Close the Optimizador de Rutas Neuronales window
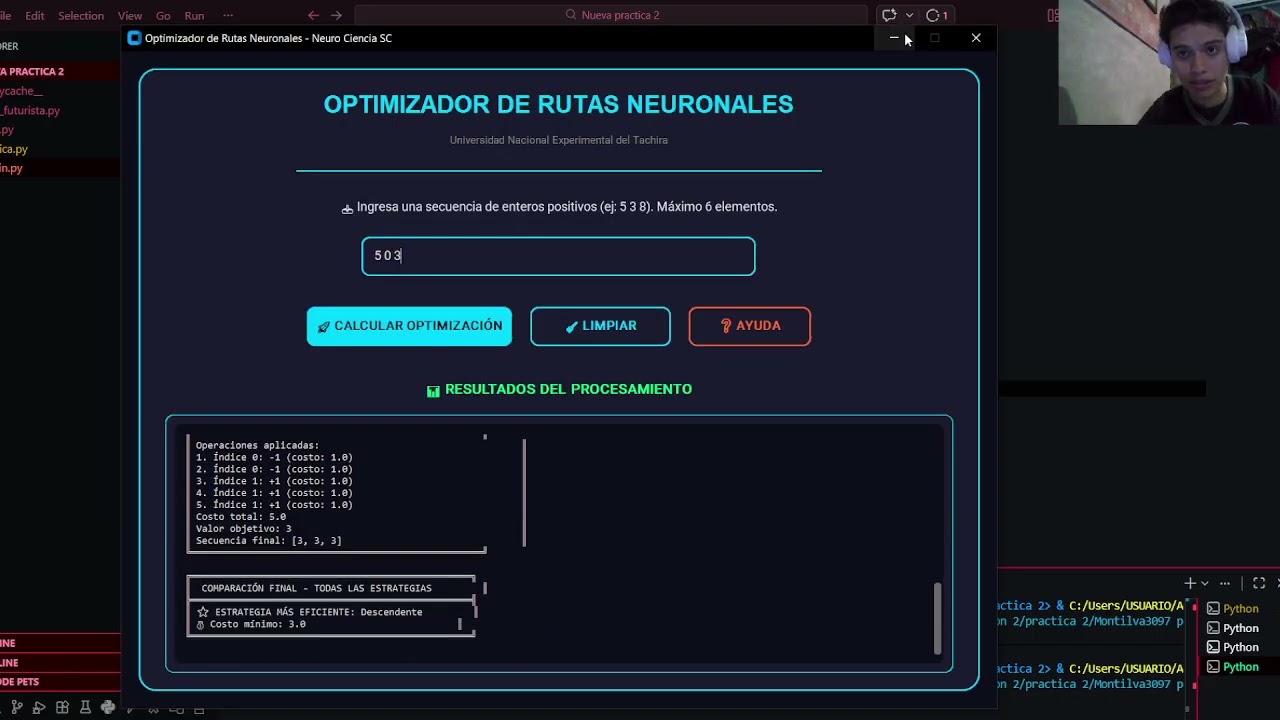Viewport: 1280px width, 720px height. (x=976, y=38)
